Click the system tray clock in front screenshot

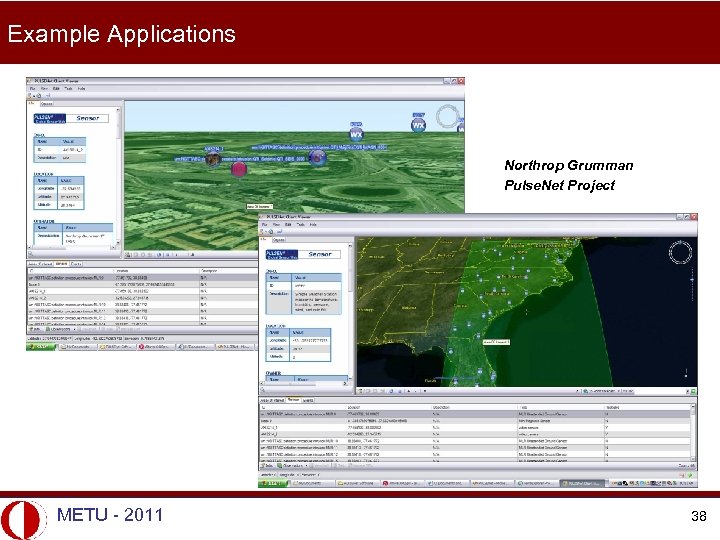point(686,484)
